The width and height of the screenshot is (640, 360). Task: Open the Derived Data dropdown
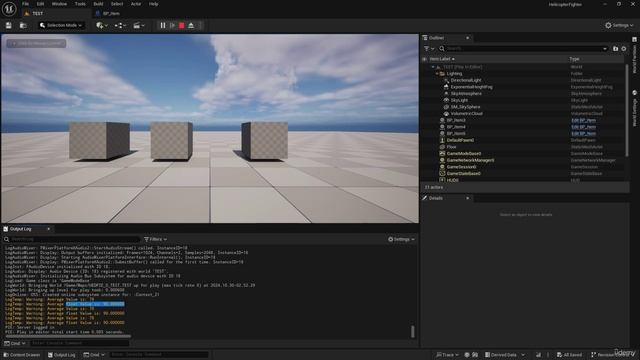tap(505, 355)
